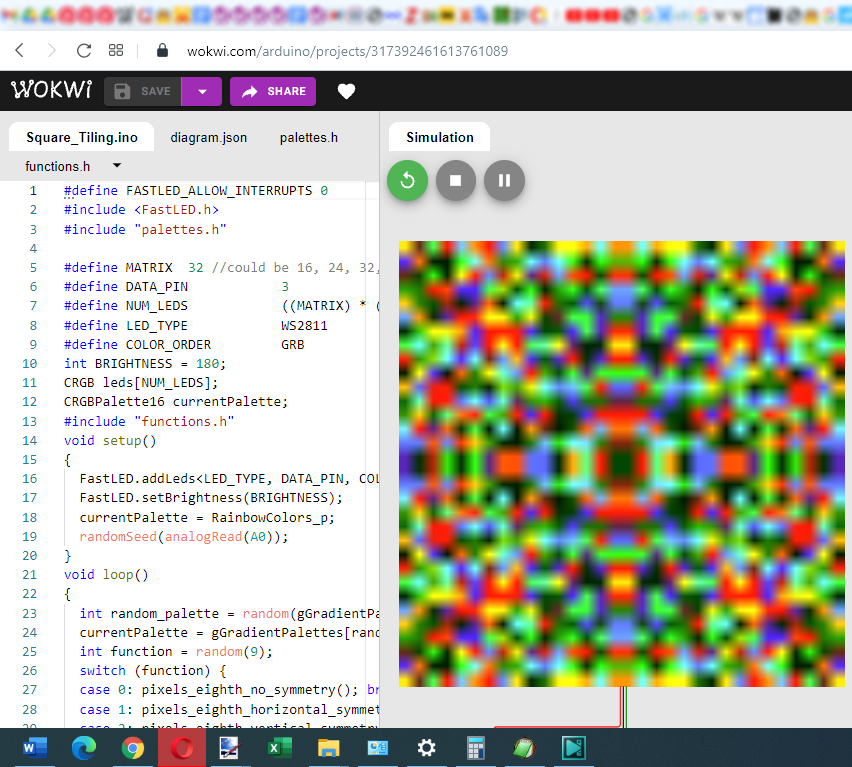Click the WOKWI logo
852x767 pixels.
pos(51,90)
